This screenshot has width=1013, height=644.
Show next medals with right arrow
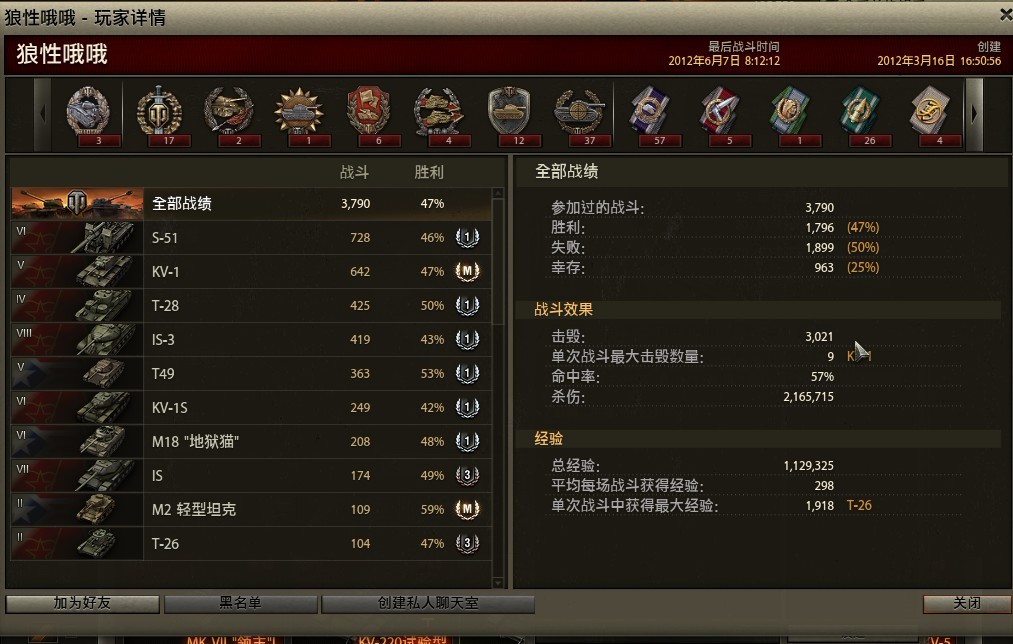[x=974, y=114]
